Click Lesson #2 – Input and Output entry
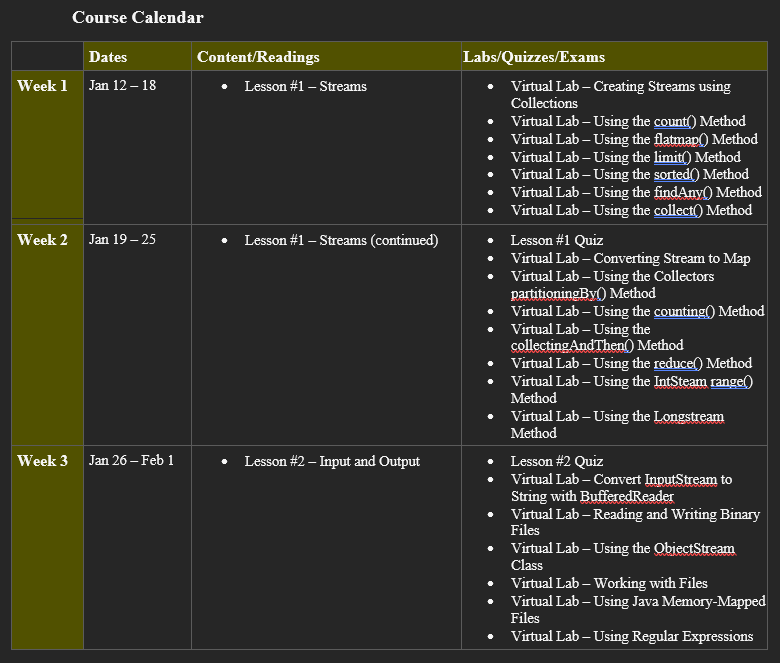 332,461
